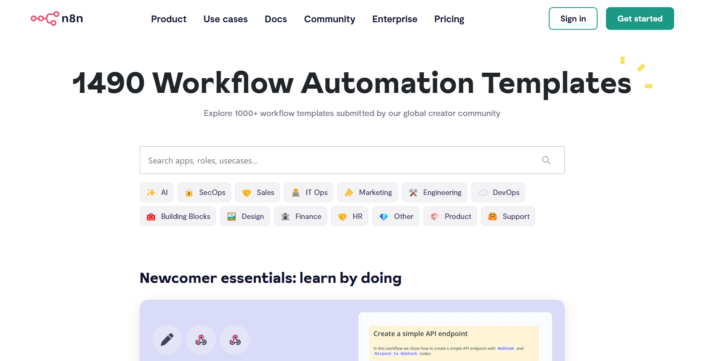Image resolution: width=720 pixels, height=361 pixels.
Task: Select the Finance category chip
Action: click(x=300, y=216)
